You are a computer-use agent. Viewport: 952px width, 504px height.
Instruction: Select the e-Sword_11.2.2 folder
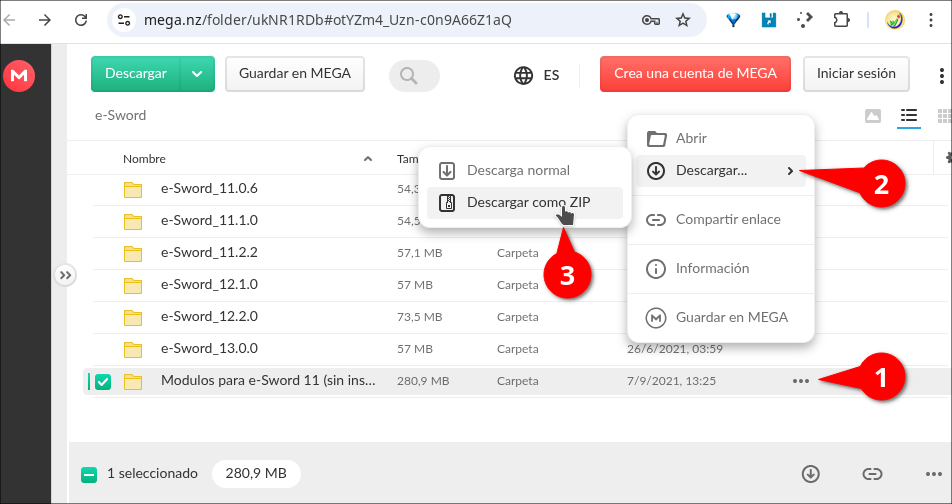pos(209,253)
